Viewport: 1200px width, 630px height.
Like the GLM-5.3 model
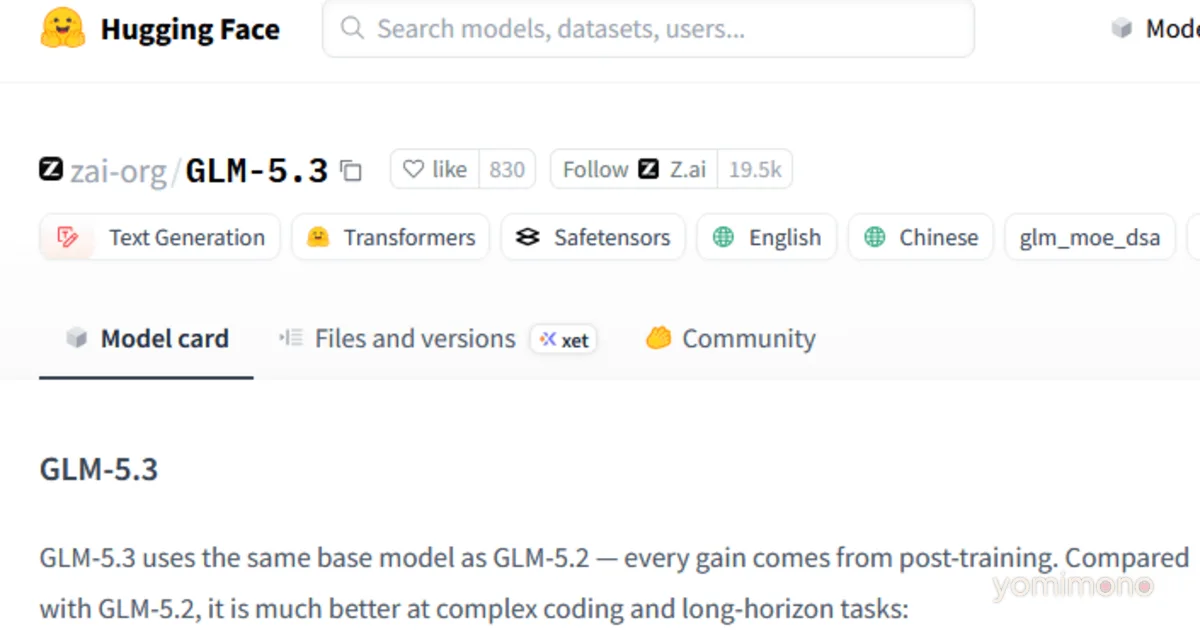(435, 170)
